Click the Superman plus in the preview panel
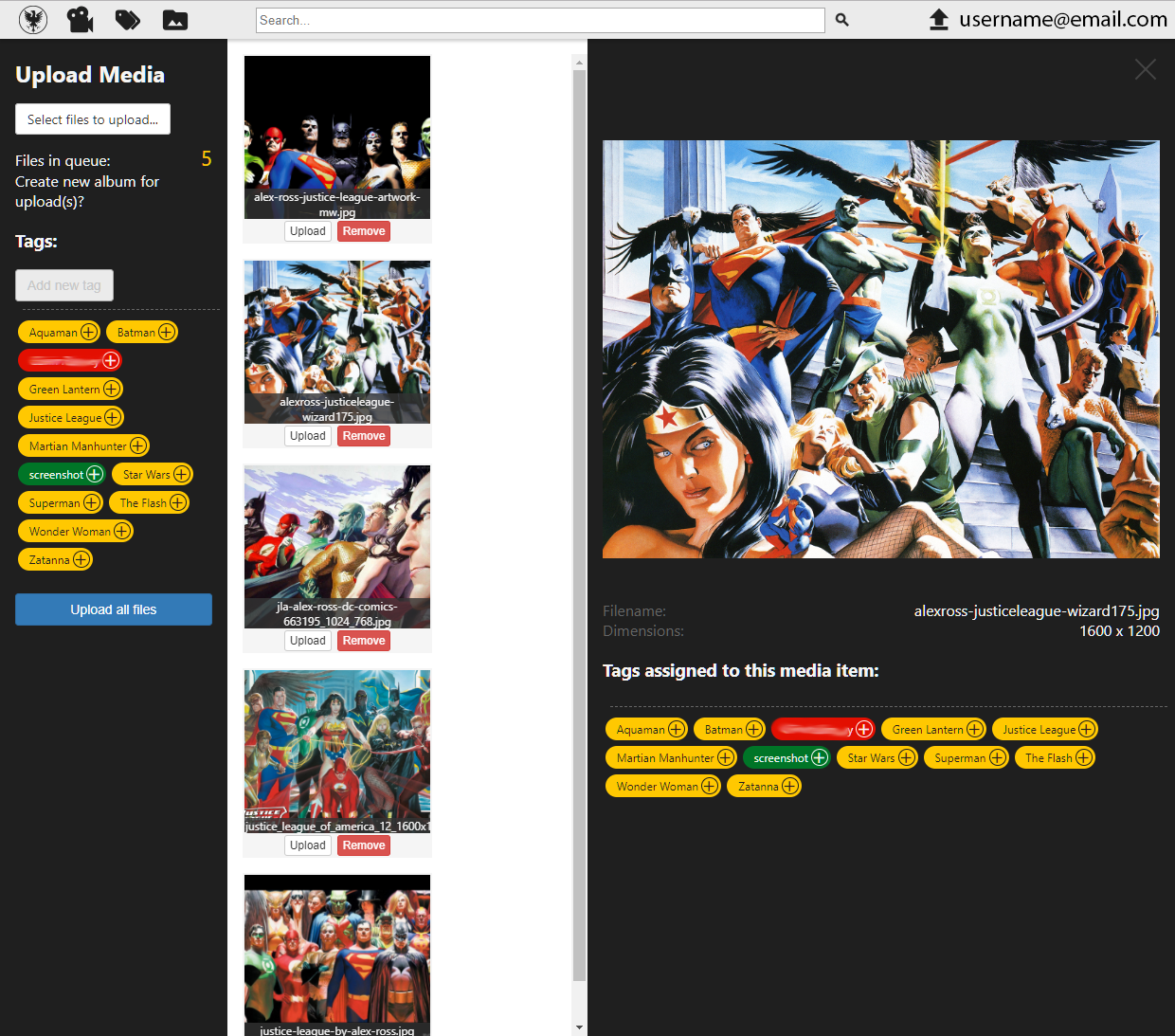This screenshot has height=1036, width=1175. pos(998,757)
